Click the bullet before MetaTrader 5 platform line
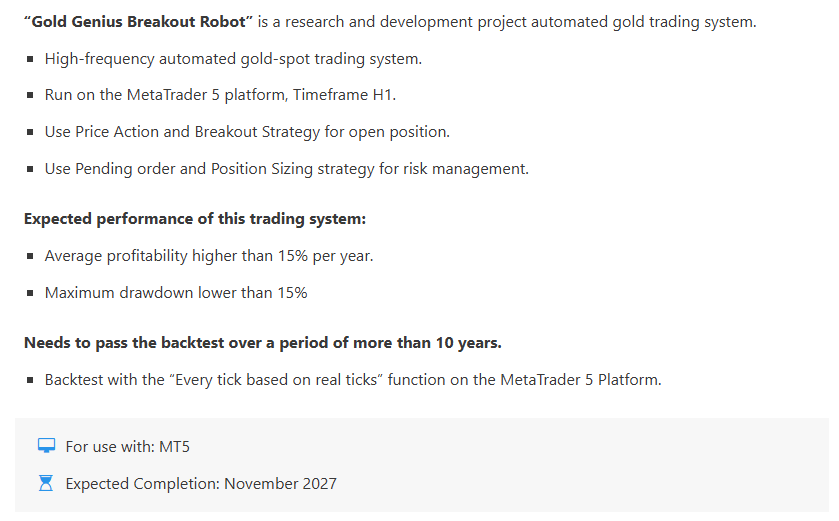Viewport: 839px width, 521px height. tap(30, 96)
